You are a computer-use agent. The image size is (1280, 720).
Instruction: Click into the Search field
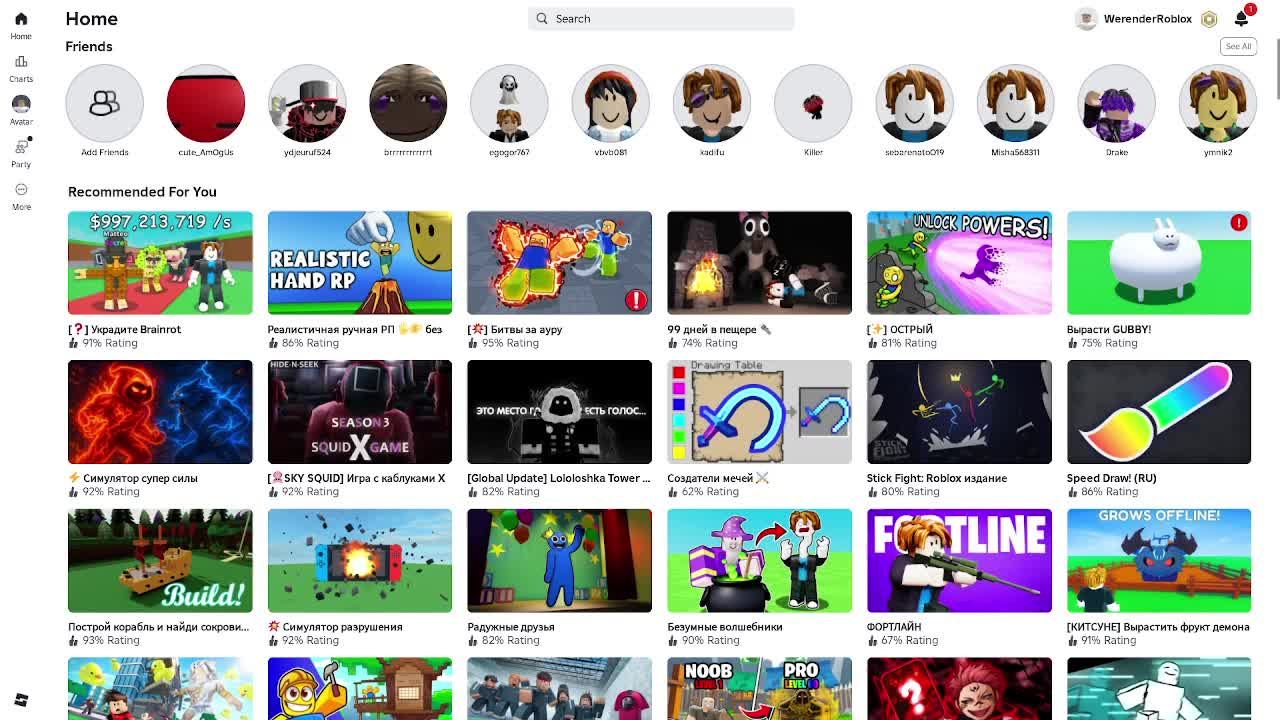661,18
